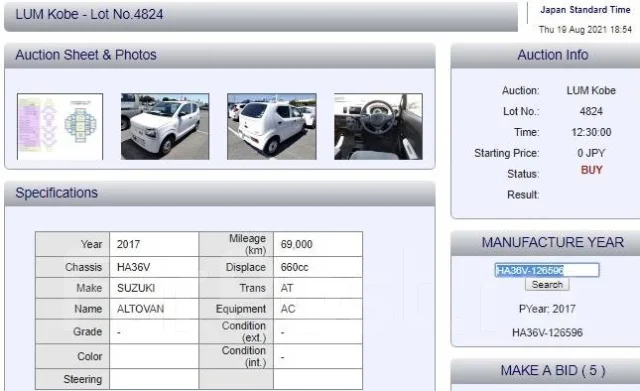Viewport: 640px width, 391px height.
Task: Click the chassis number input field
Action: pyautogui.click(x=547, y=270)
